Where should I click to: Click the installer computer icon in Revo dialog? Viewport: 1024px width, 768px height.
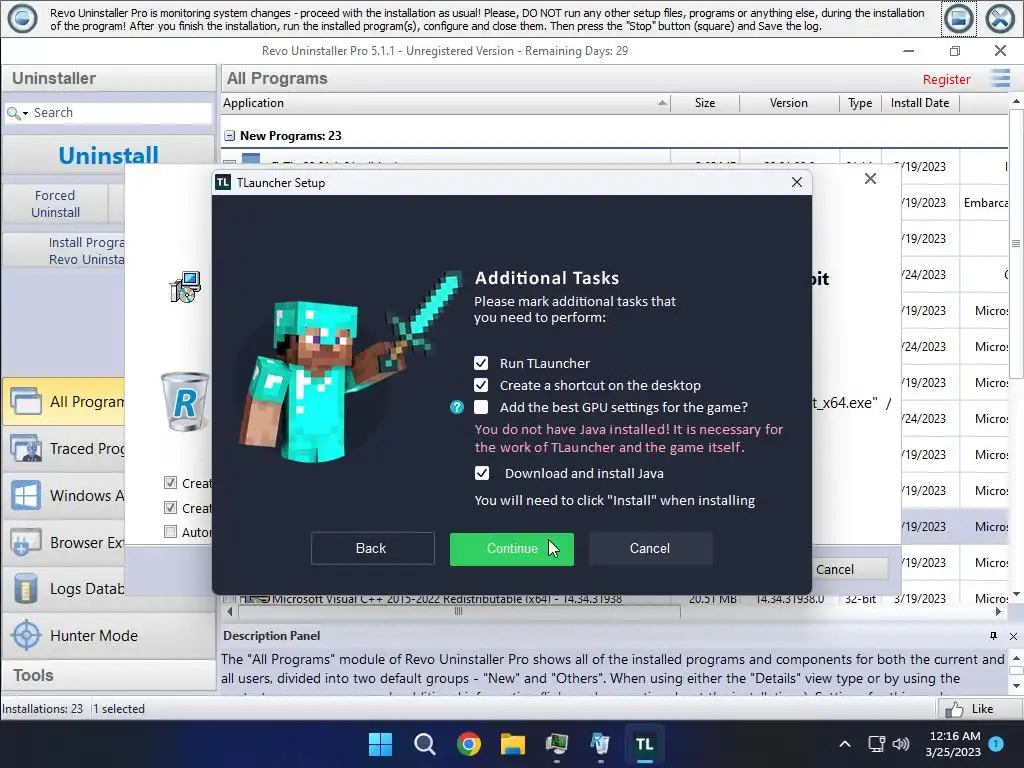pos(185,287)
